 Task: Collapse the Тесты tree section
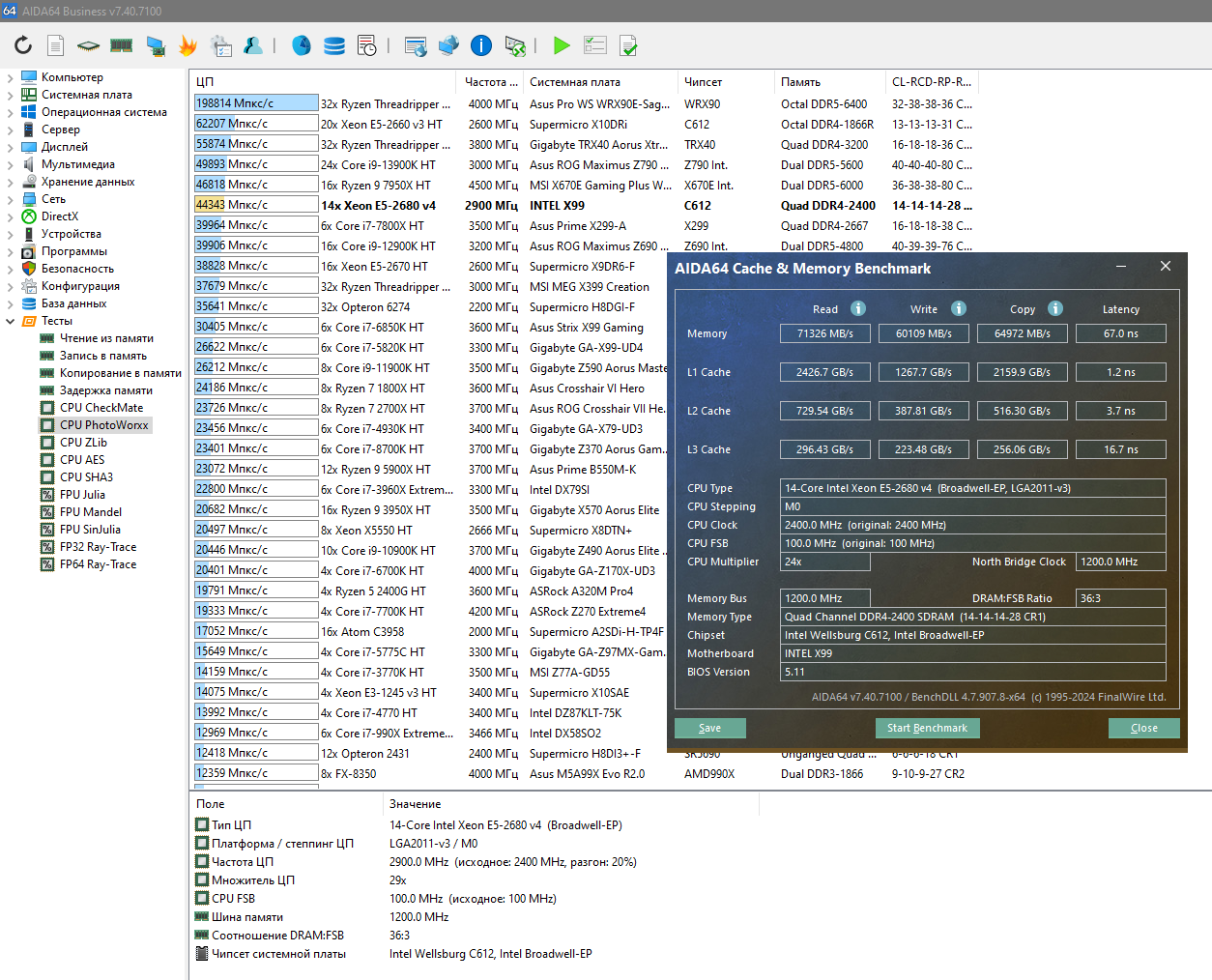10,321
